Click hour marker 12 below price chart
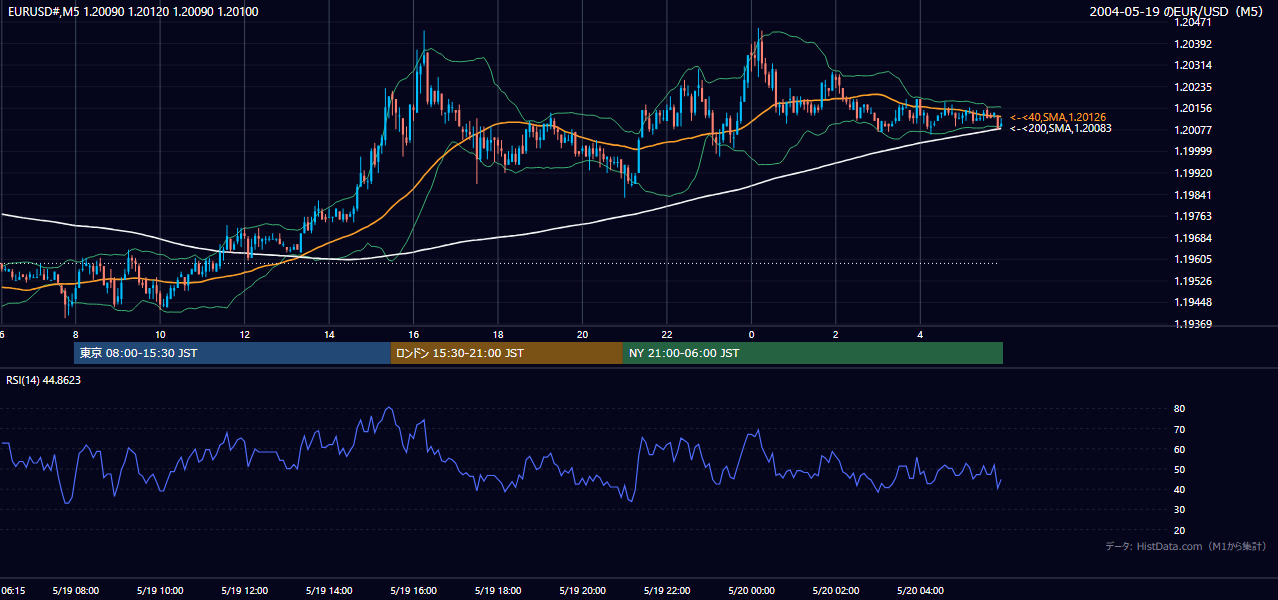The height and width of the screenshot is (600, 1278). [x=244, y=334]
